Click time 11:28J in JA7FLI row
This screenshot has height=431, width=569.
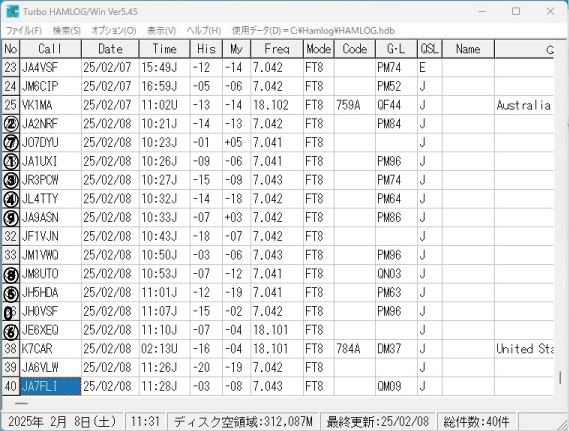click(x=159, y=386)
